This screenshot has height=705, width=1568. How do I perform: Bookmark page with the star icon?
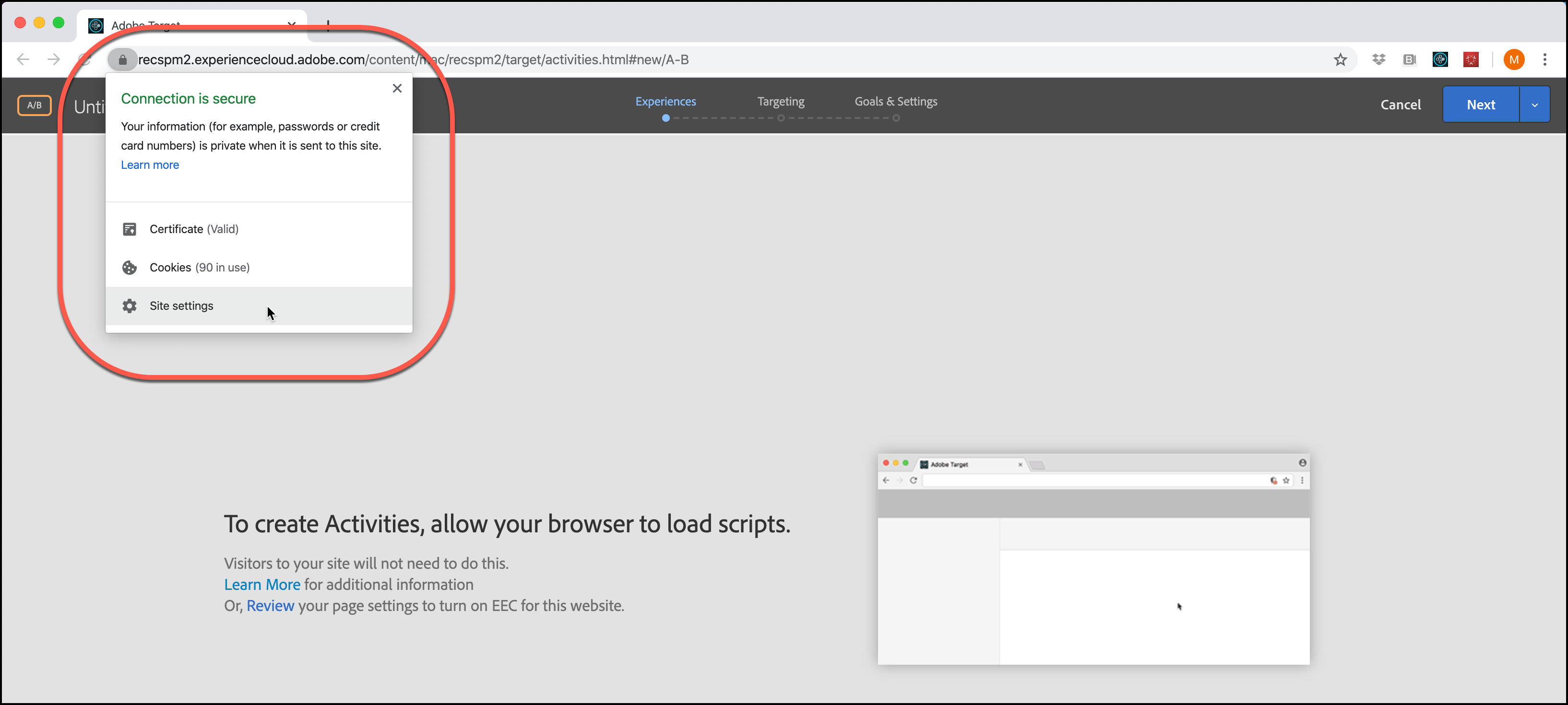click(1340, 59)
